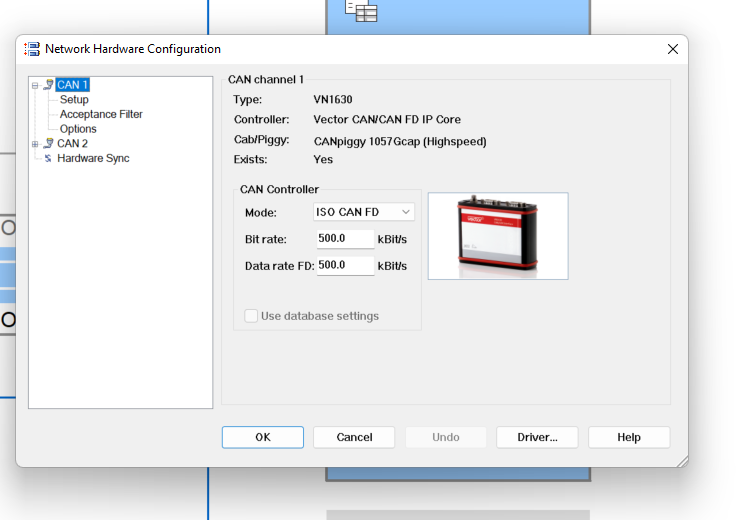Screen dimensions: 756x520
Task: Click the Undo button
Action: 446,437
